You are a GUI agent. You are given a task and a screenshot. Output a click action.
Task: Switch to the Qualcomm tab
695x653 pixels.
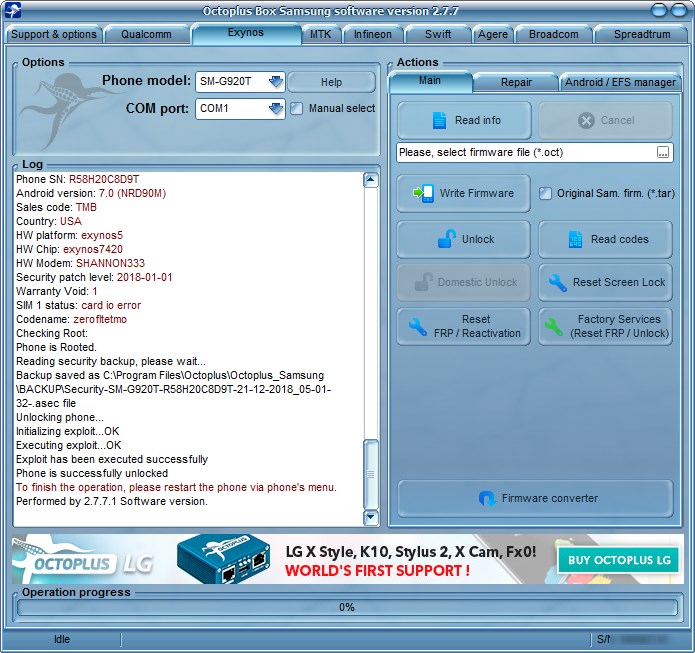[x=146, y=34]
